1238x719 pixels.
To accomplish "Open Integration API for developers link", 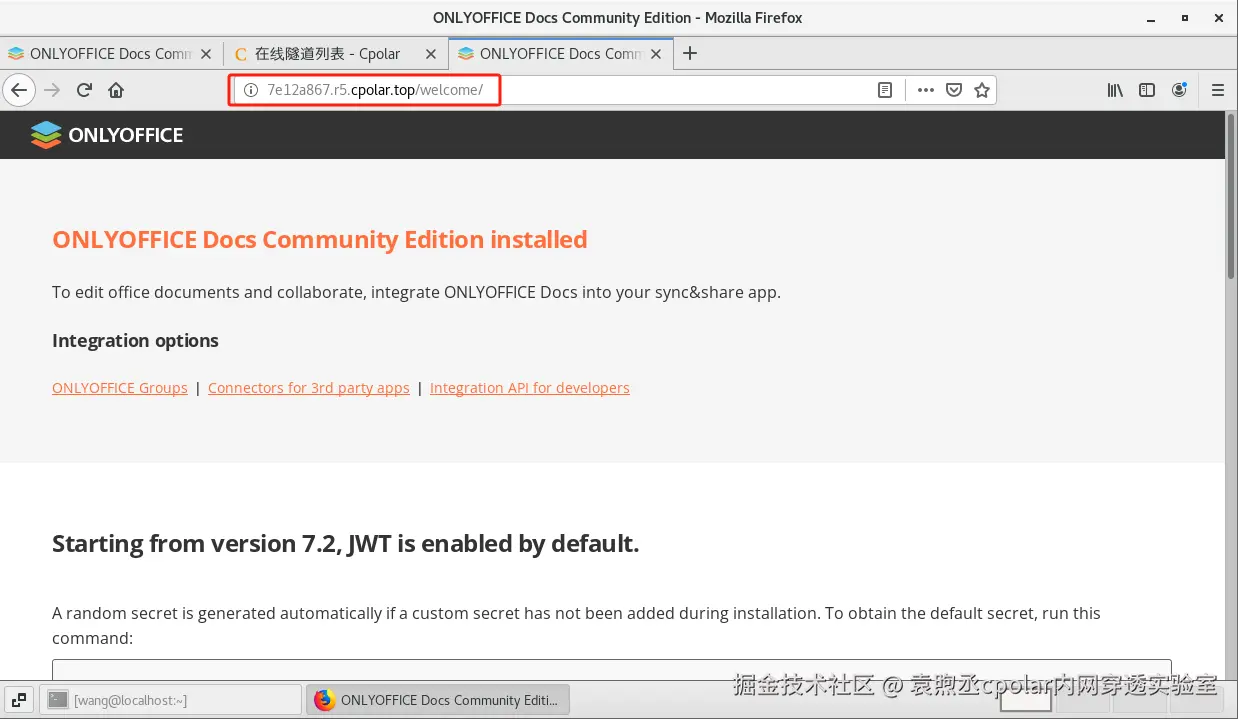I will (x=530, y=388).
